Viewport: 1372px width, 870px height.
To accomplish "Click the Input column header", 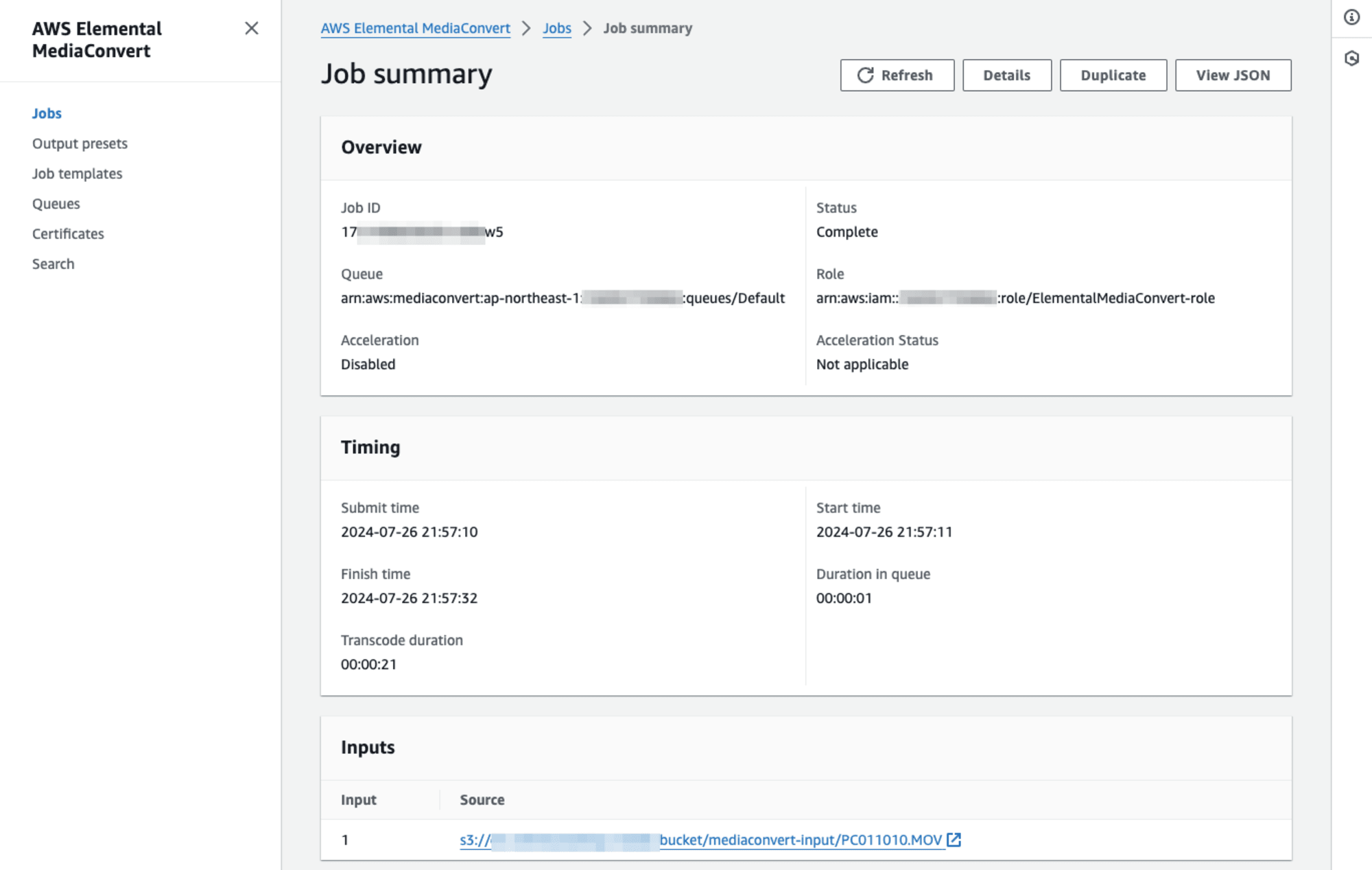I will pos(358,799).
